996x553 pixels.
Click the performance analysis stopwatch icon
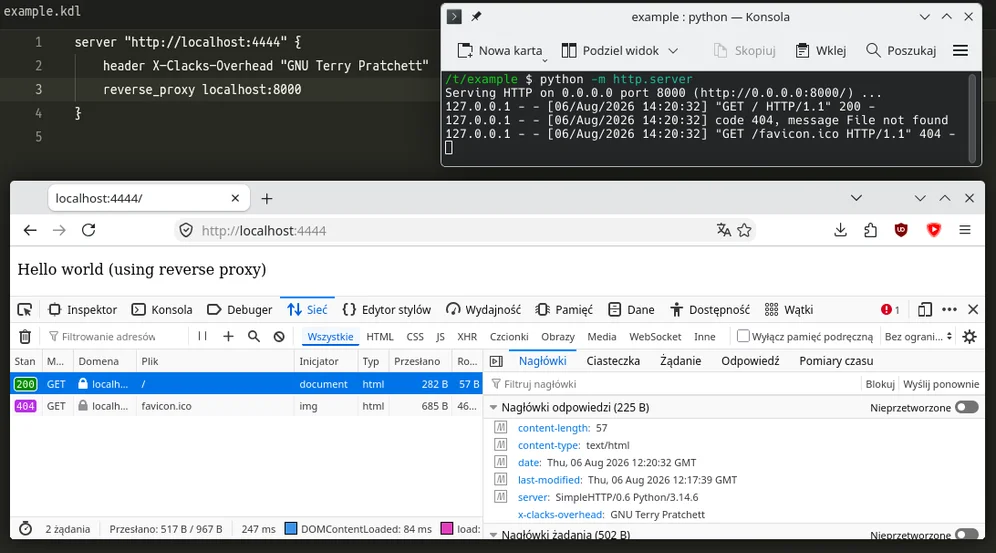pyautogui.click(x=25, y=529)
